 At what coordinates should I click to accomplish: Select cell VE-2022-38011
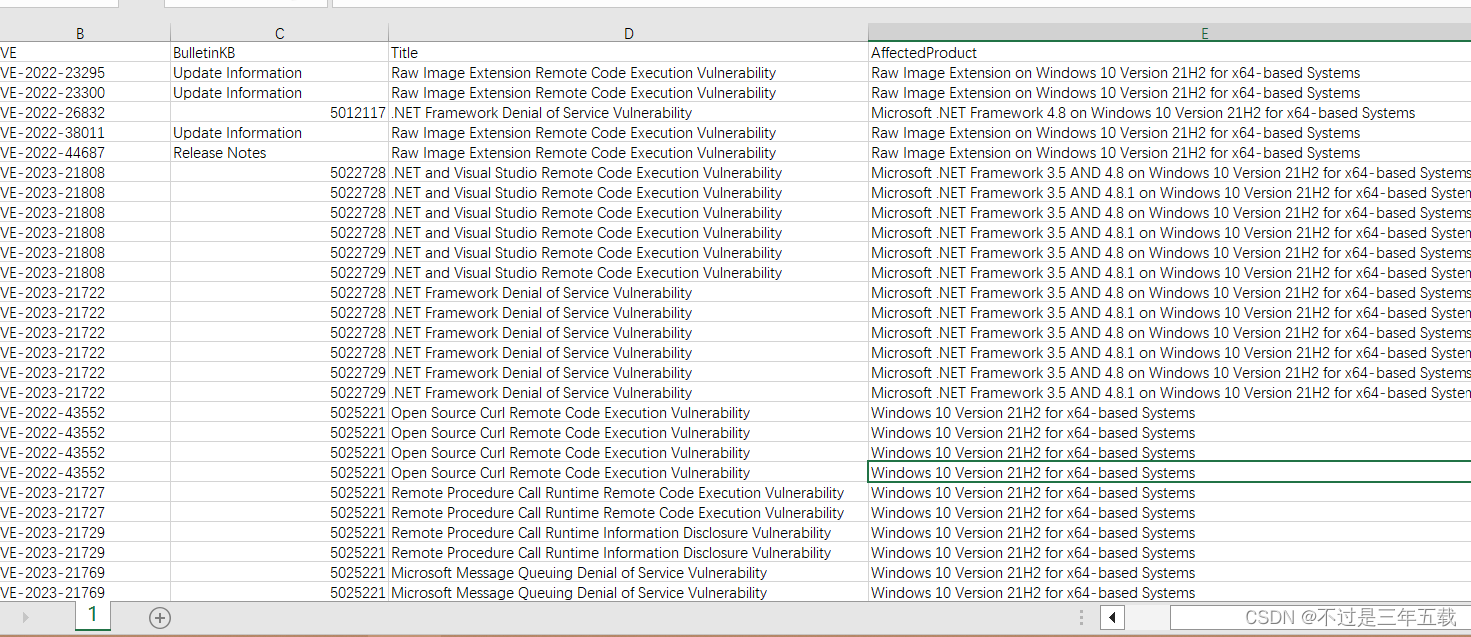(x=85, y=133)
